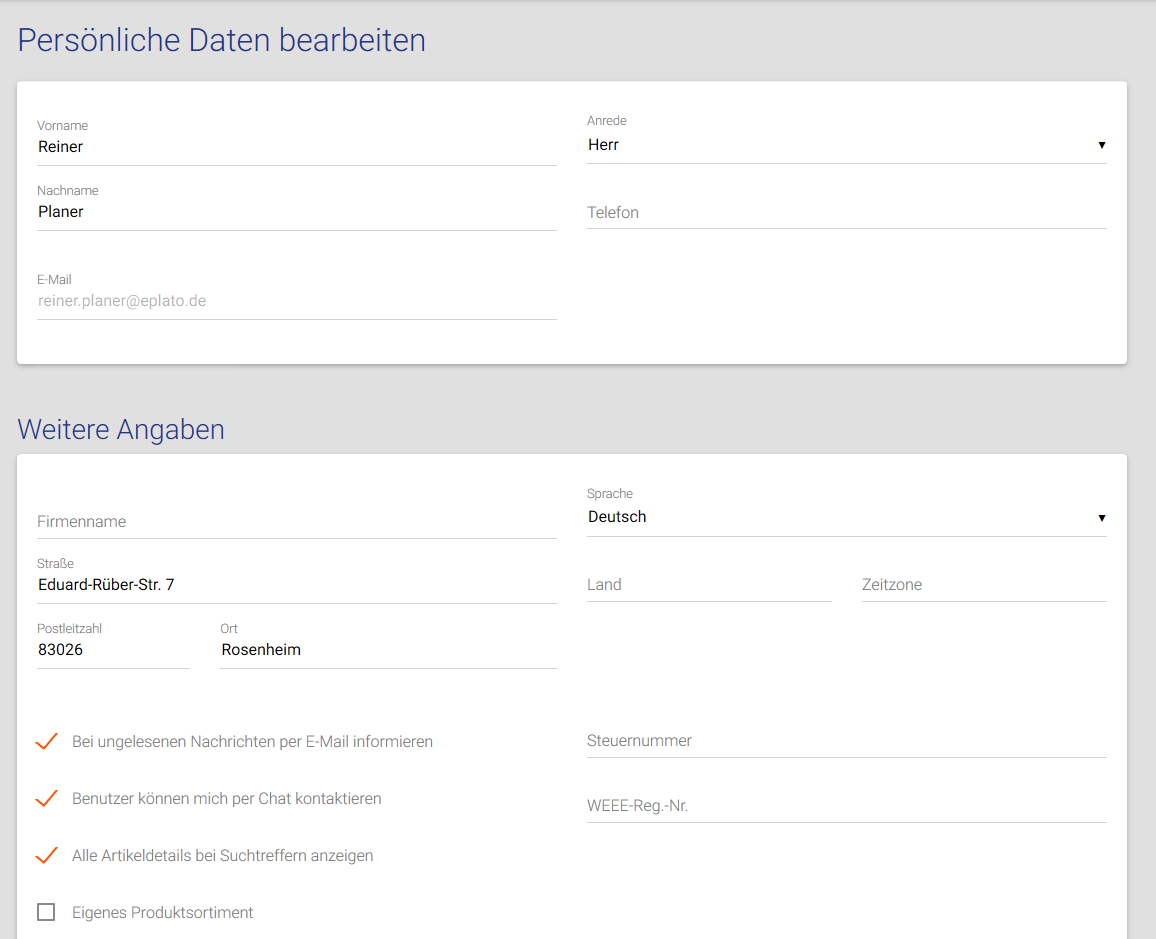This screenshot has width=1156, height=939.
Task: Enable the Eigenes Produktsortiment checkbox
Action: (x=46, y=912)
